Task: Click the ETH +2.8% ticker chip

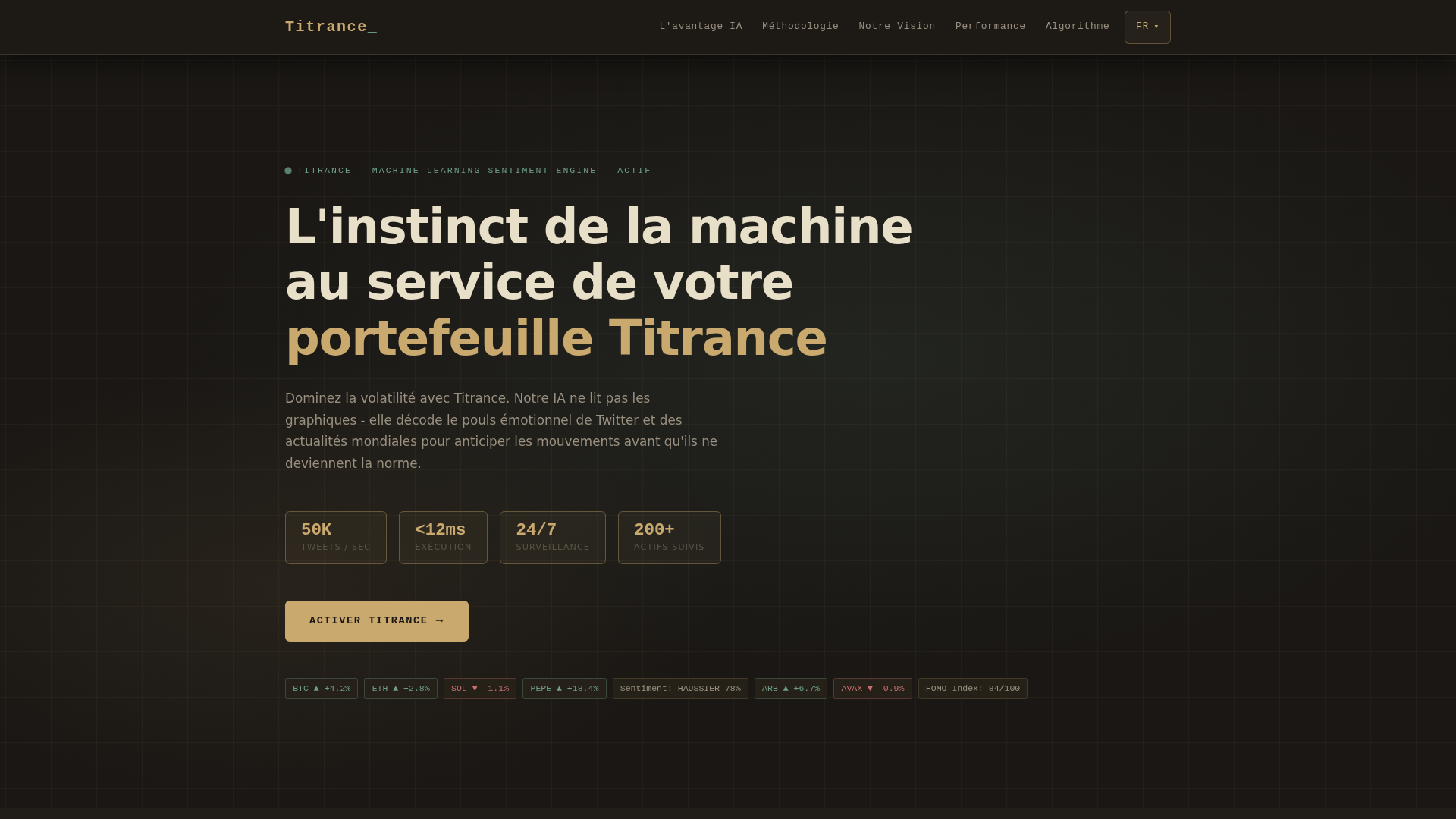Action: tap(400, 689)
